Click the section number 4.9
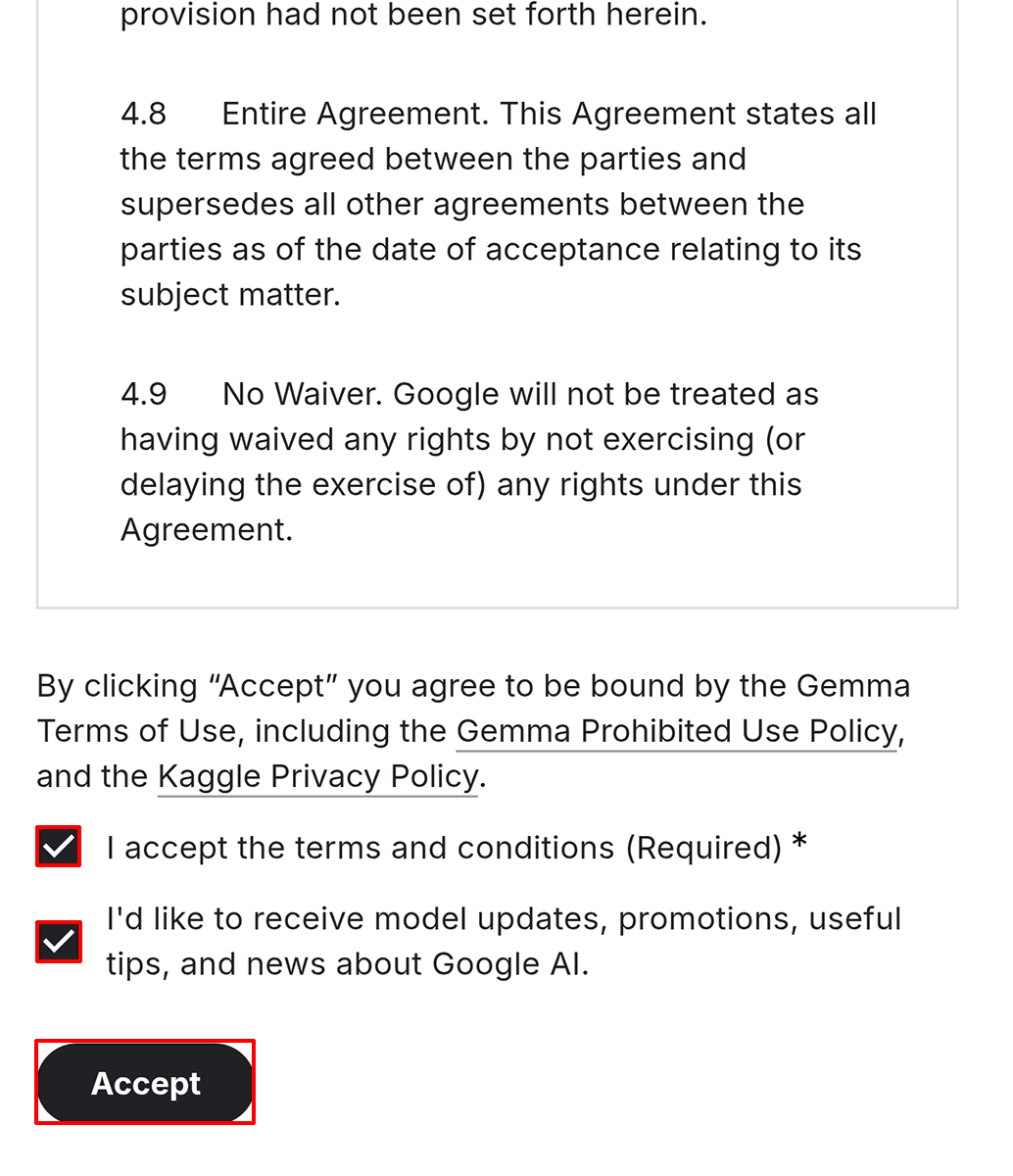1013x1176 pixels. [143, 394]
